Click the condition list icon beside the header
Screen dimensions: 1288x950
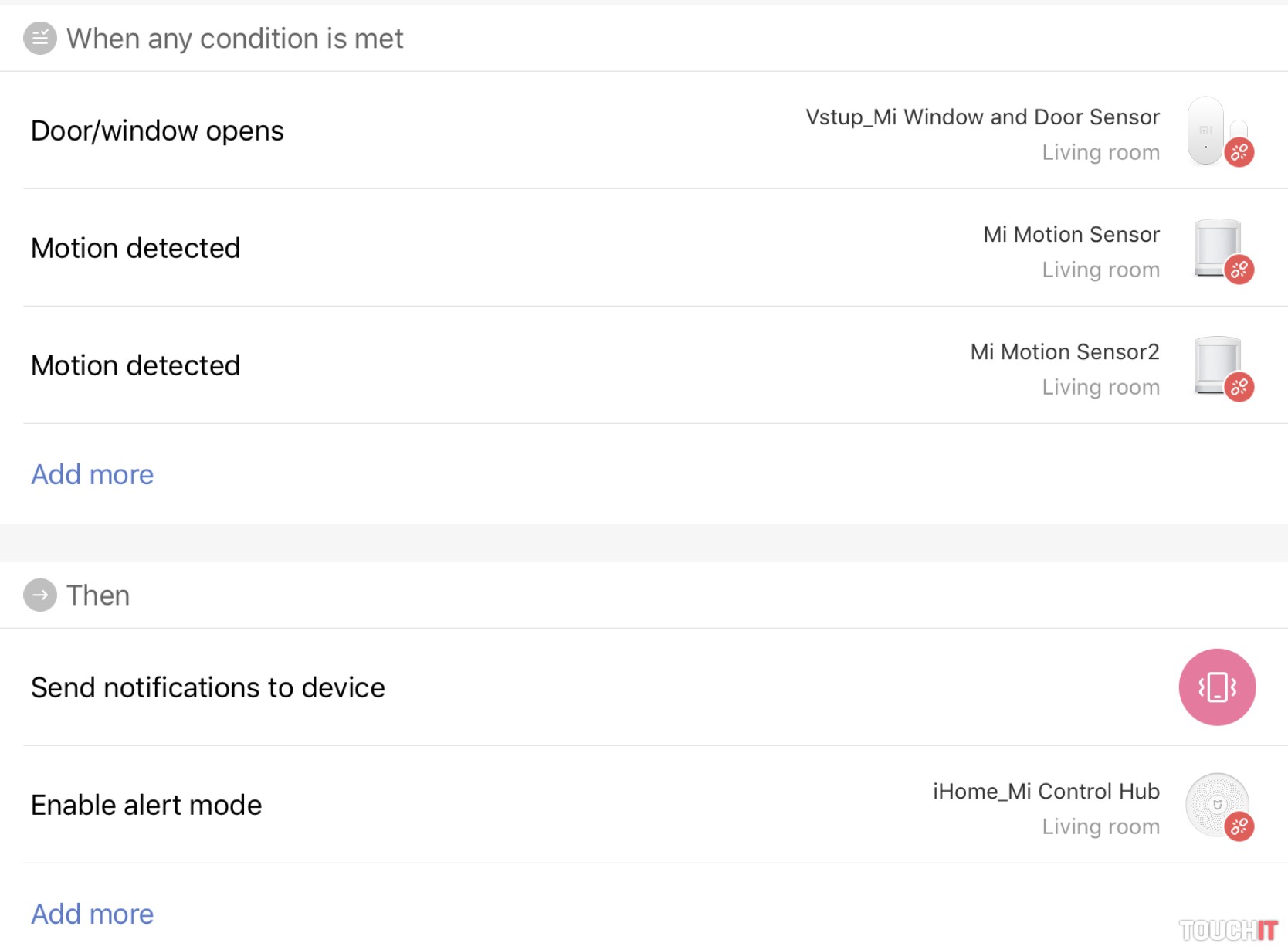[40, 39]
